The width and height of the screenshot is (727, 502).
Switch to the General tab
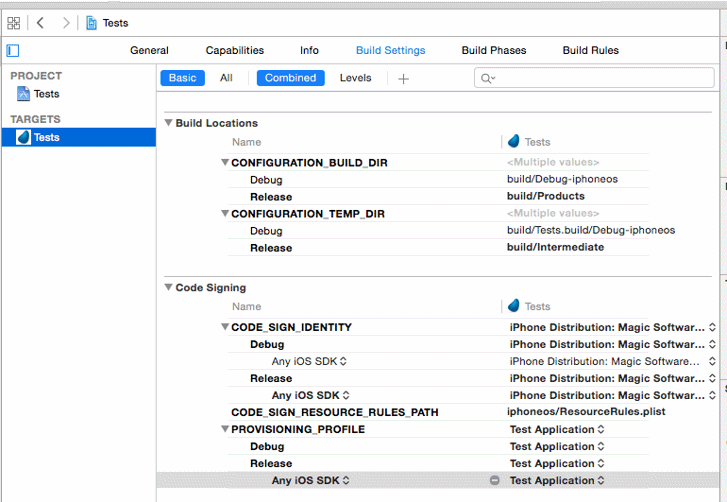(x=149, y=50)
